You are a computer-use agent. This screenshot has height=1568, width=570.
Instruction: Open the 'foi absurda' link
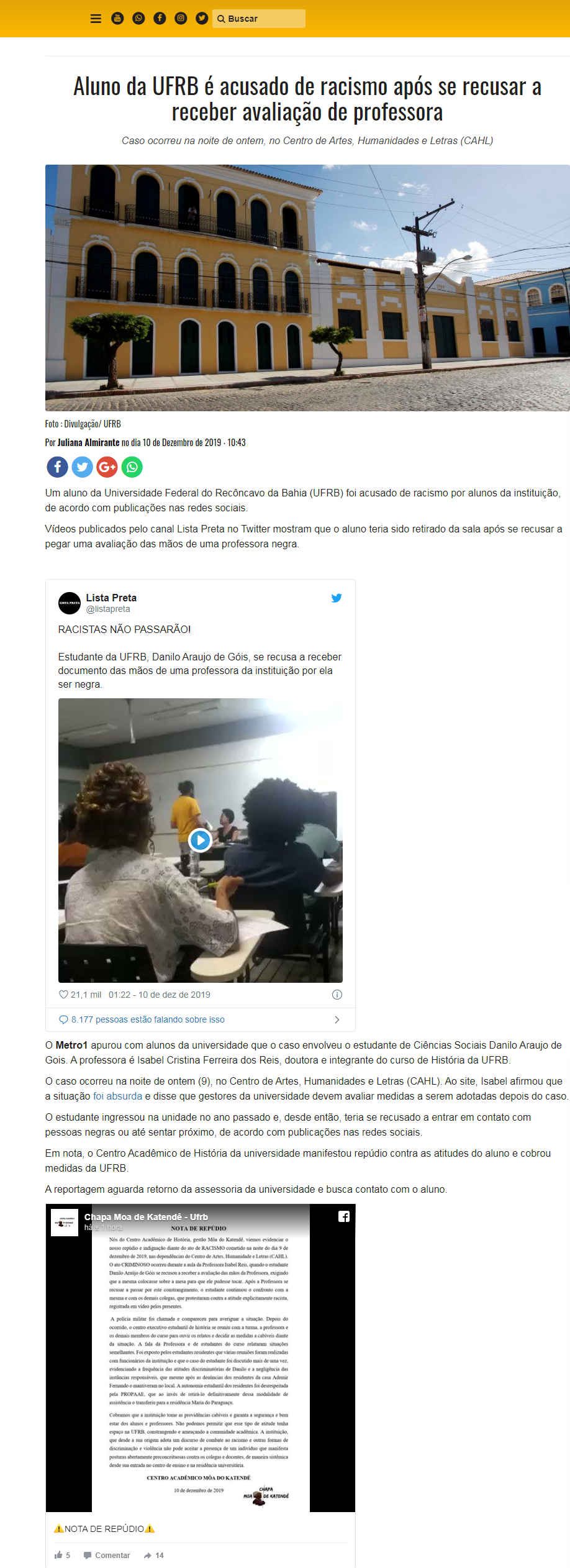pos(117,1096)
